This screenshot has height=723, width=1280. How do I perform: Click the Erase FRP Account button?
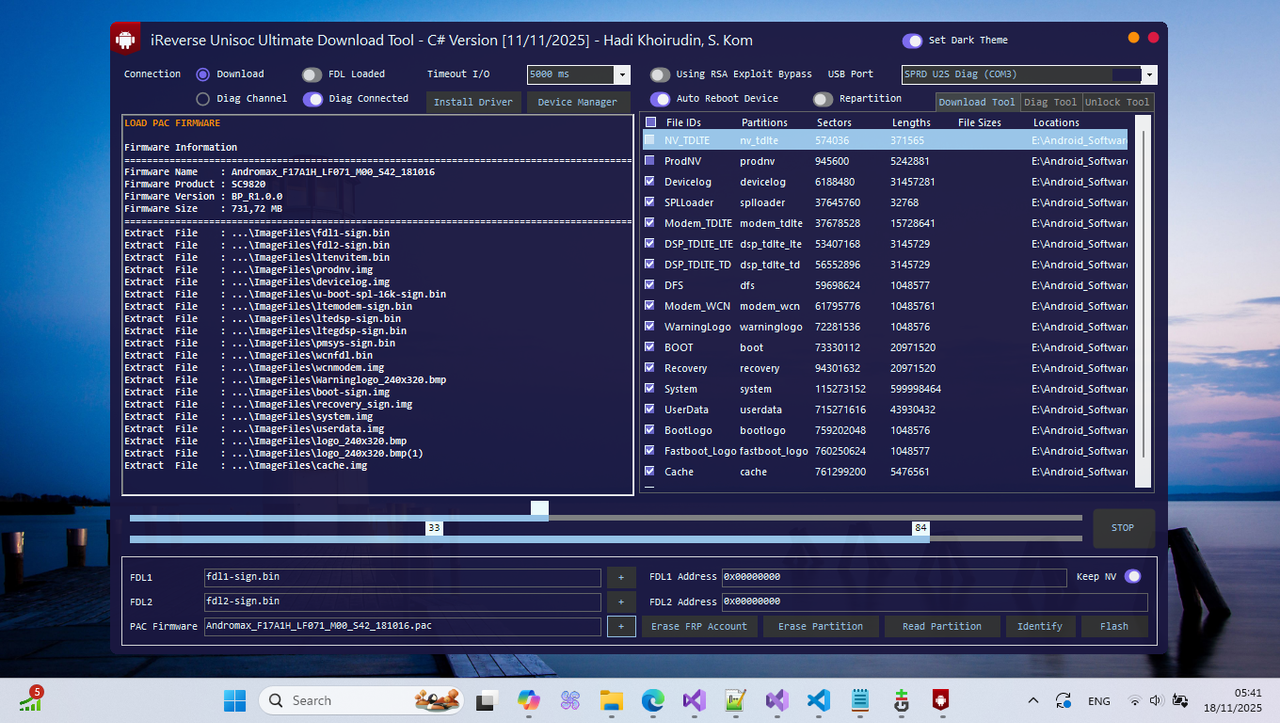699,626
